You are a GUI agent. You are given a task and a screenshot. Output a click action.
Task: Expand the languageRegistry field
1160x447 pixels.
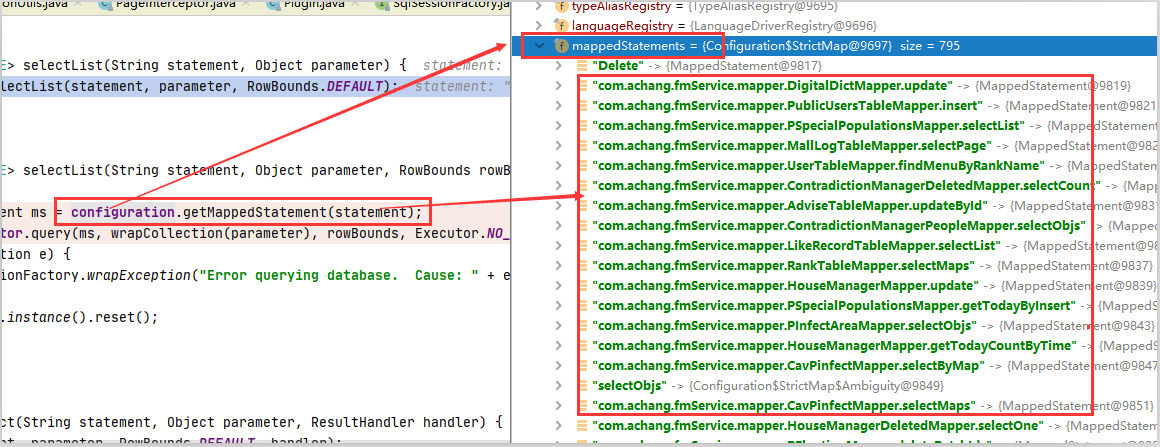539,26
